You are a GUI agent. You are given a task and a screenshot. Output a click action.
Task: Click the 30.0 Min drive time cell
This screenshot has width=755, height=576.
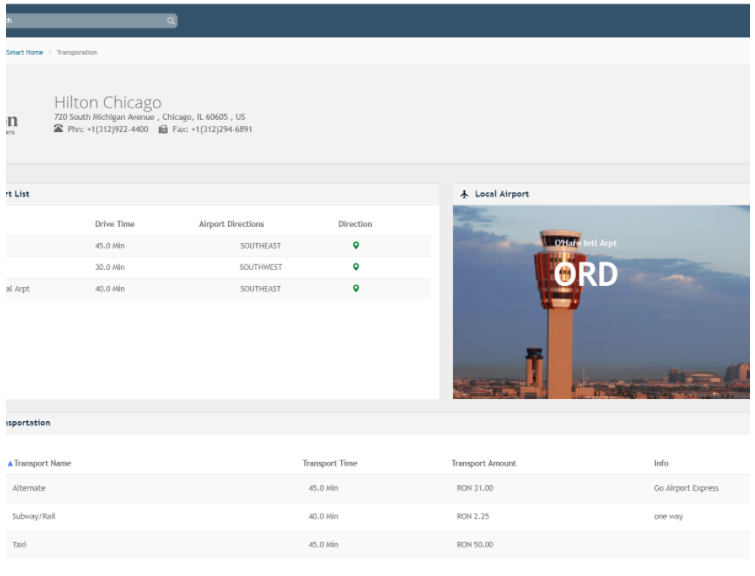click(110, 267)
